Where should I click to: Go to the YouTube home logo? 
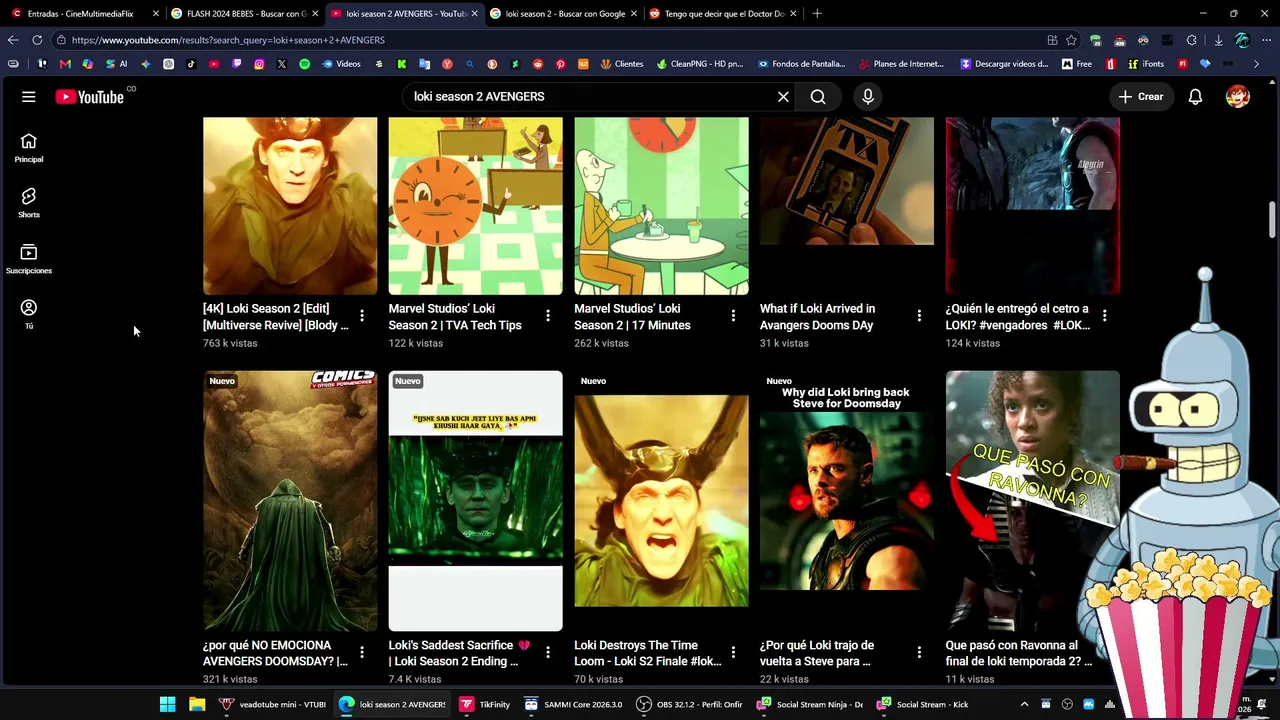[x=89, y=97]
